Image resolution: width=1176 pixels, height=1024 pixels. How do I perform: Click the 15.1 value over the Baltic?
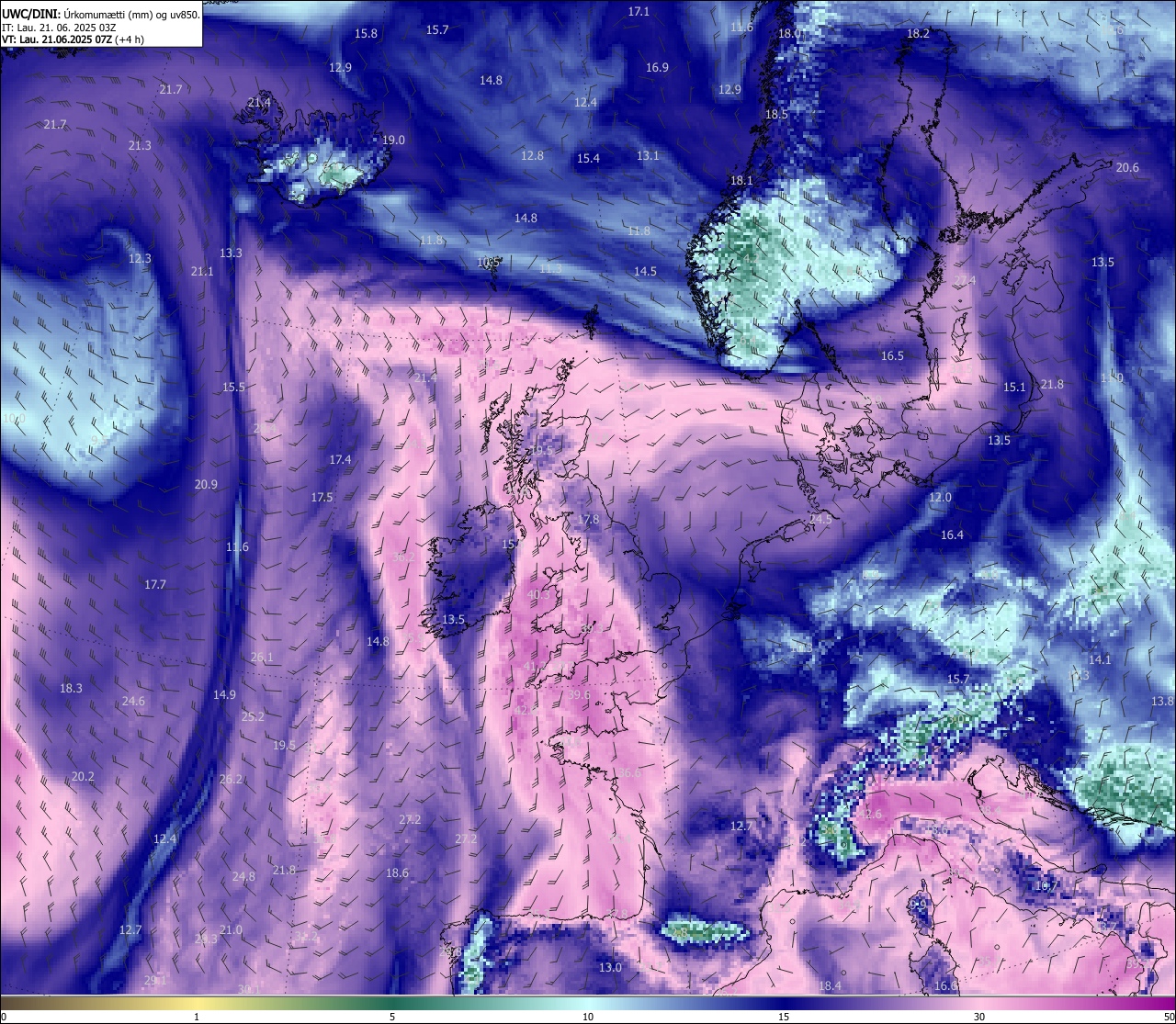tap(1014, 388)
